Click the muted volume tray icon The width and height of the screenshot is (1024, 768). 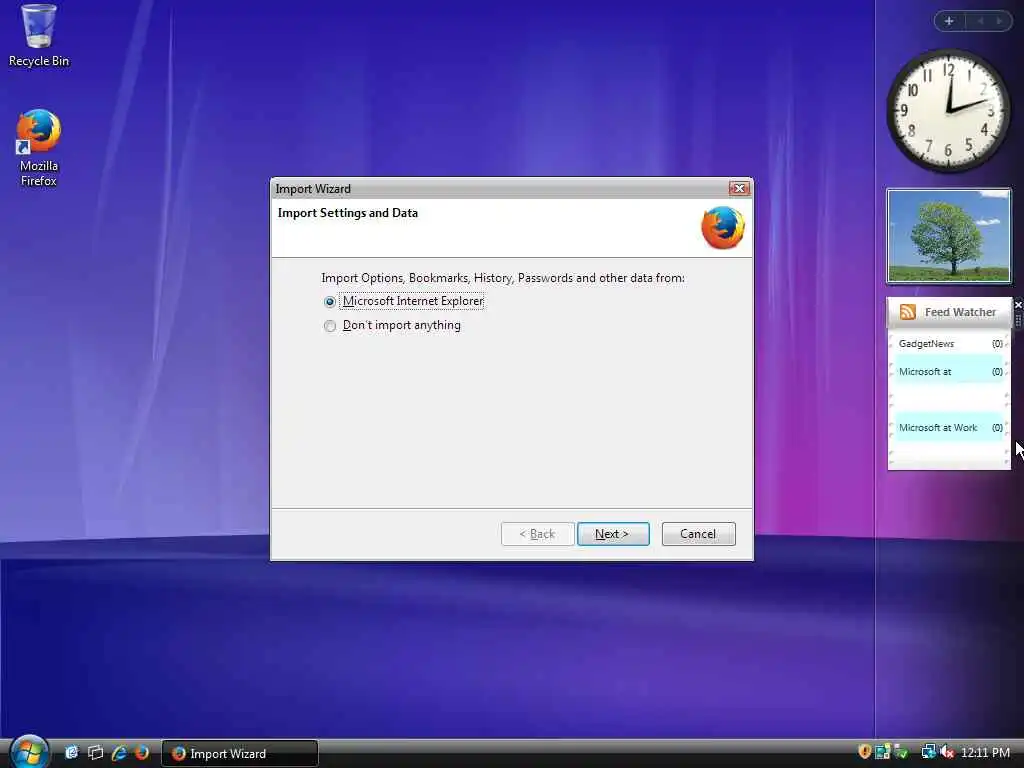click(947, 752)
